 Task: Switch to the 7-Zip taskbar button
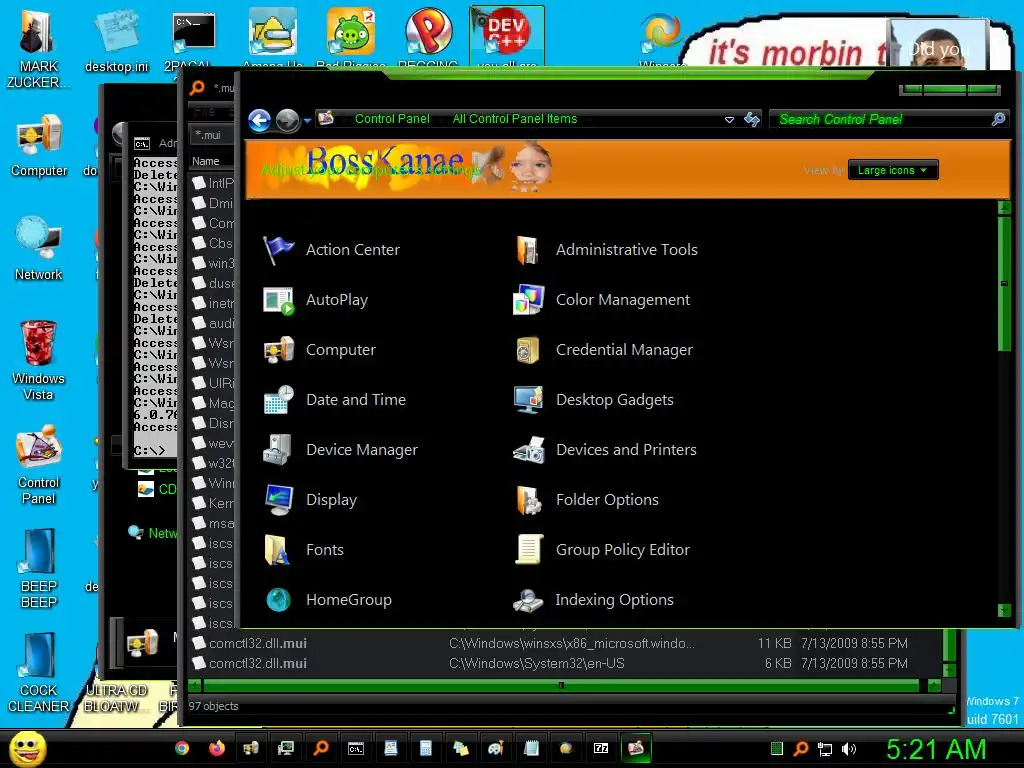(x=601, y=748)
